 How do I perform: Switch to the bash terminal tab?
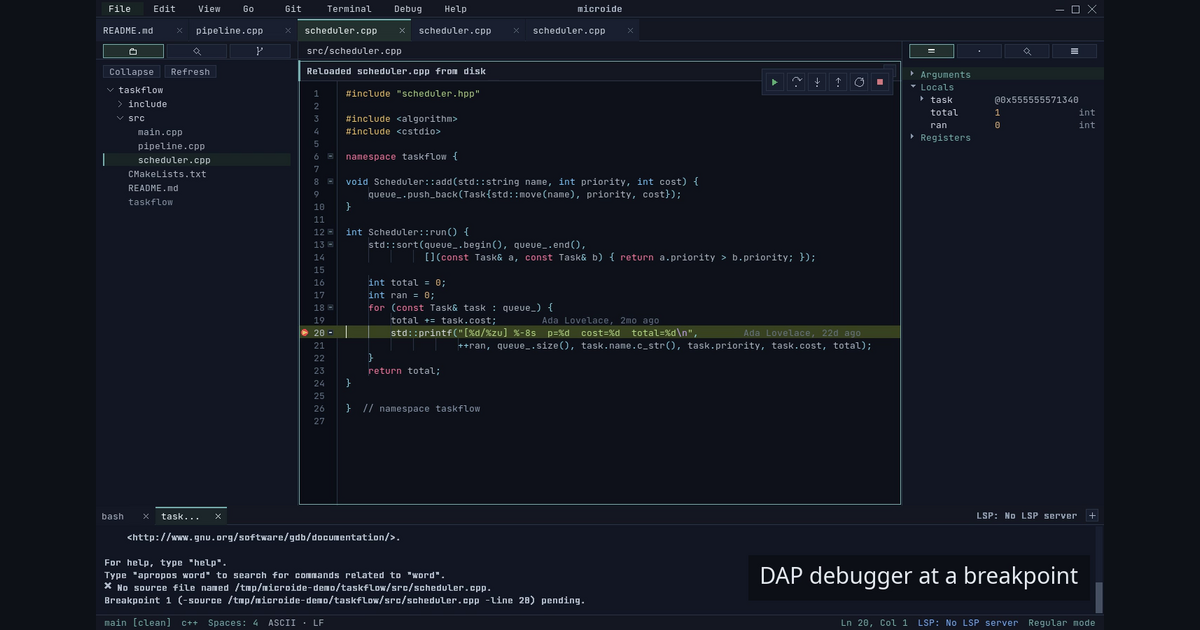113,516
